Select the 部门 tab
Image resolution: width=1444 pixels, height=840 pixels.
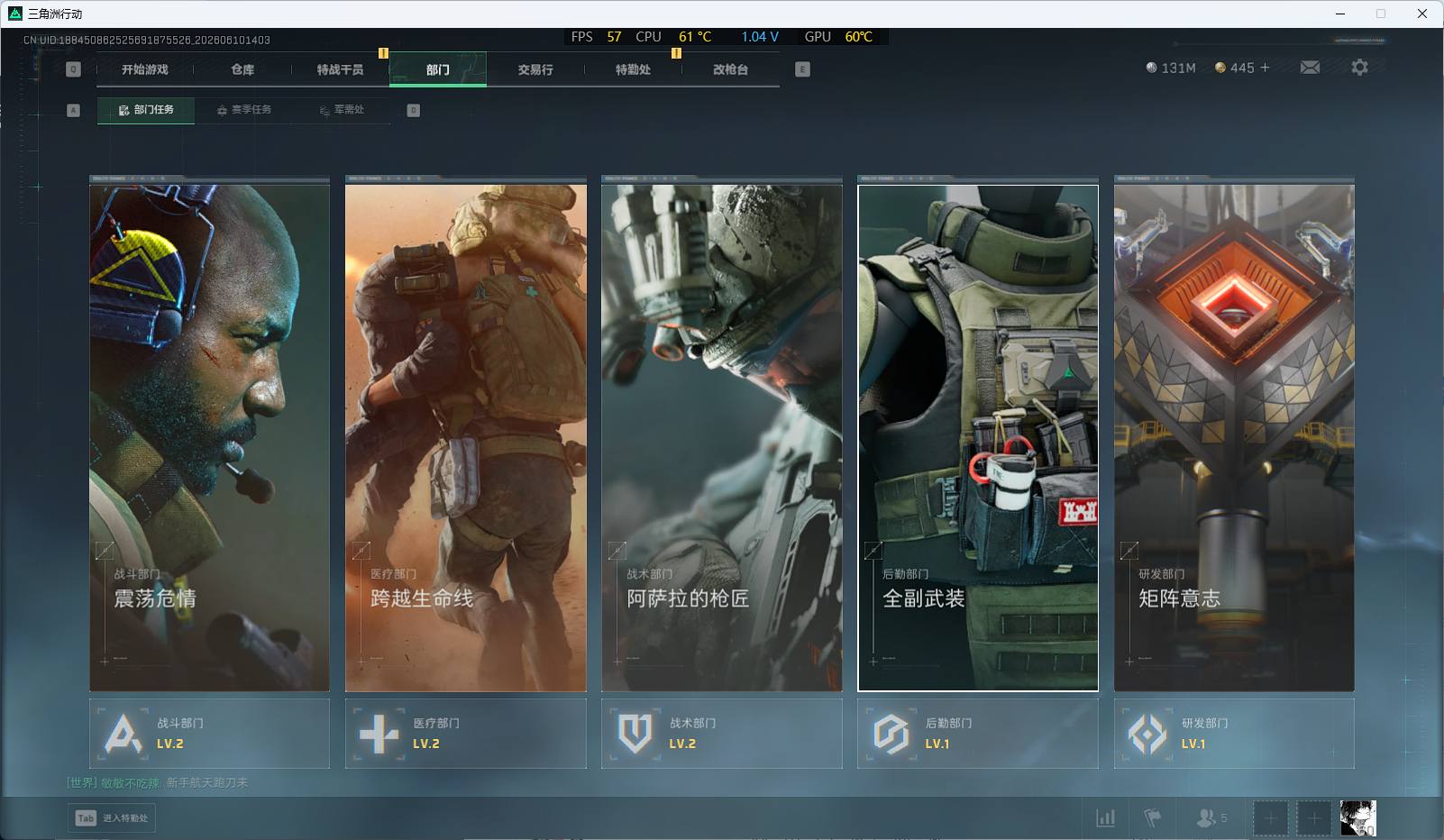pos(438,69)
